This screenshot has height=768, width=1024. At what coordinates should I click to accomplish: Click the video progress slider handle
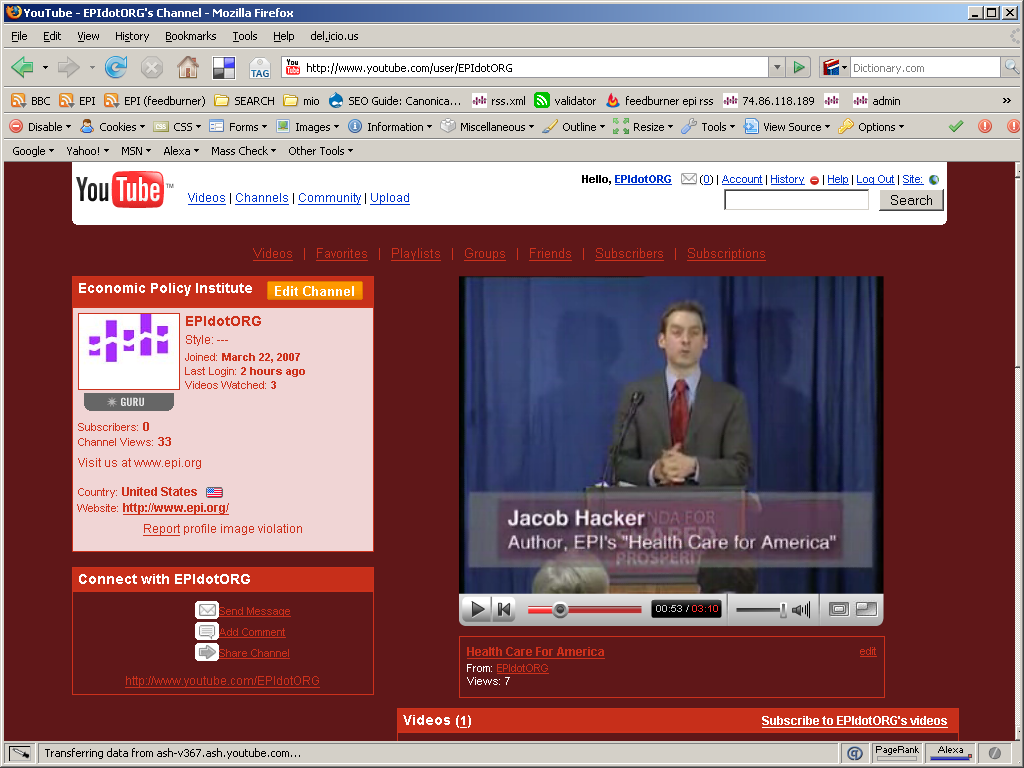click(560, 610)
